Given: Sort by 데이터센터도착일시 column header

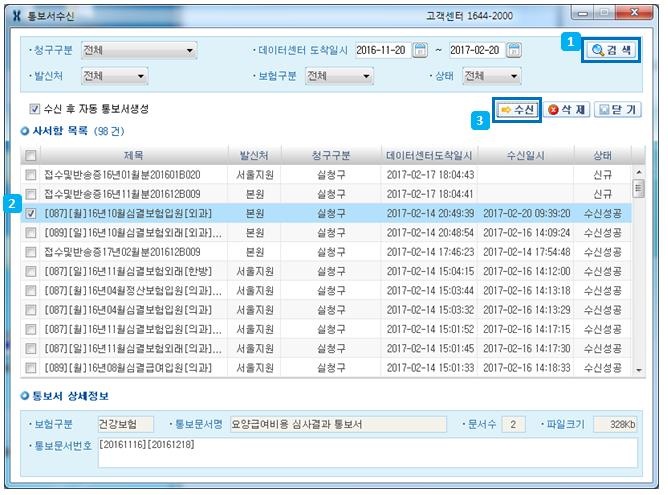Looking at the screenshot, I should click(x=429, y=155).
